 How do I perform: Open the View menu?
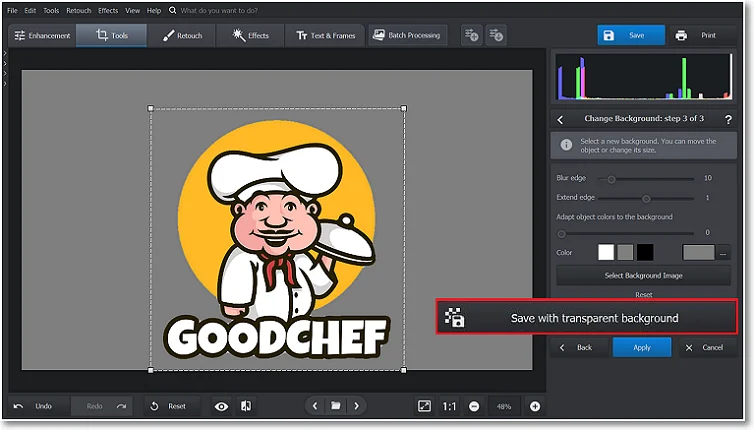click(x=132, y=10)
